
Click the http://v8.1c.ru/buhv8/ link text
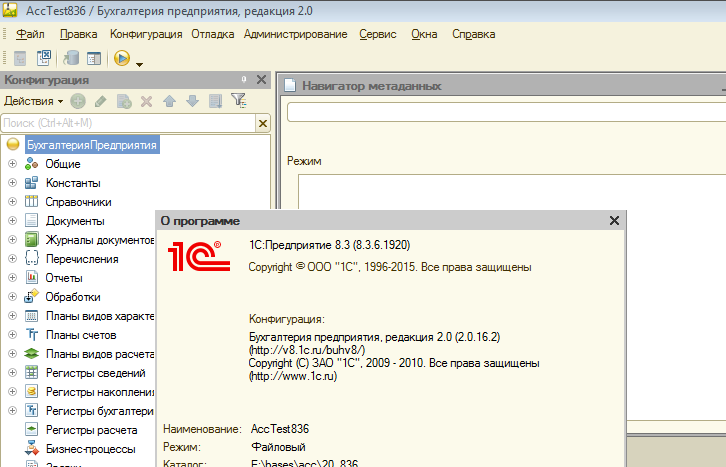(x=307, y=350)
